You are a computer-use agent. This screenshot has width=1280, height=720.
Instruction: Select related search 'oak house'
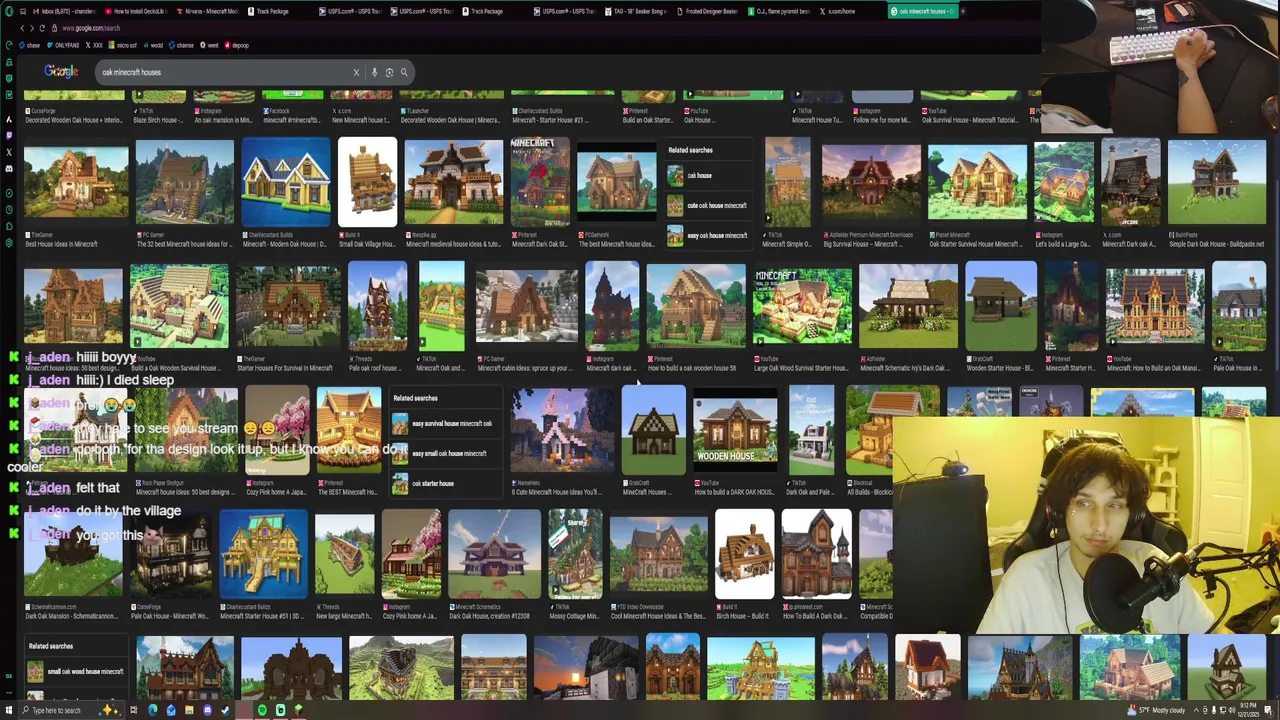click(x=707, y=176)
